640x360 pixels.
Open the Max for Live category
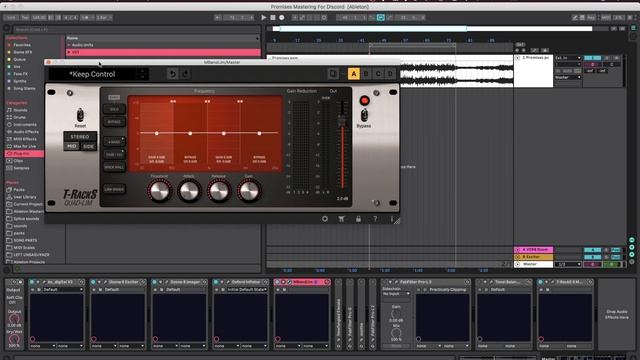click(x=24, y=147)
